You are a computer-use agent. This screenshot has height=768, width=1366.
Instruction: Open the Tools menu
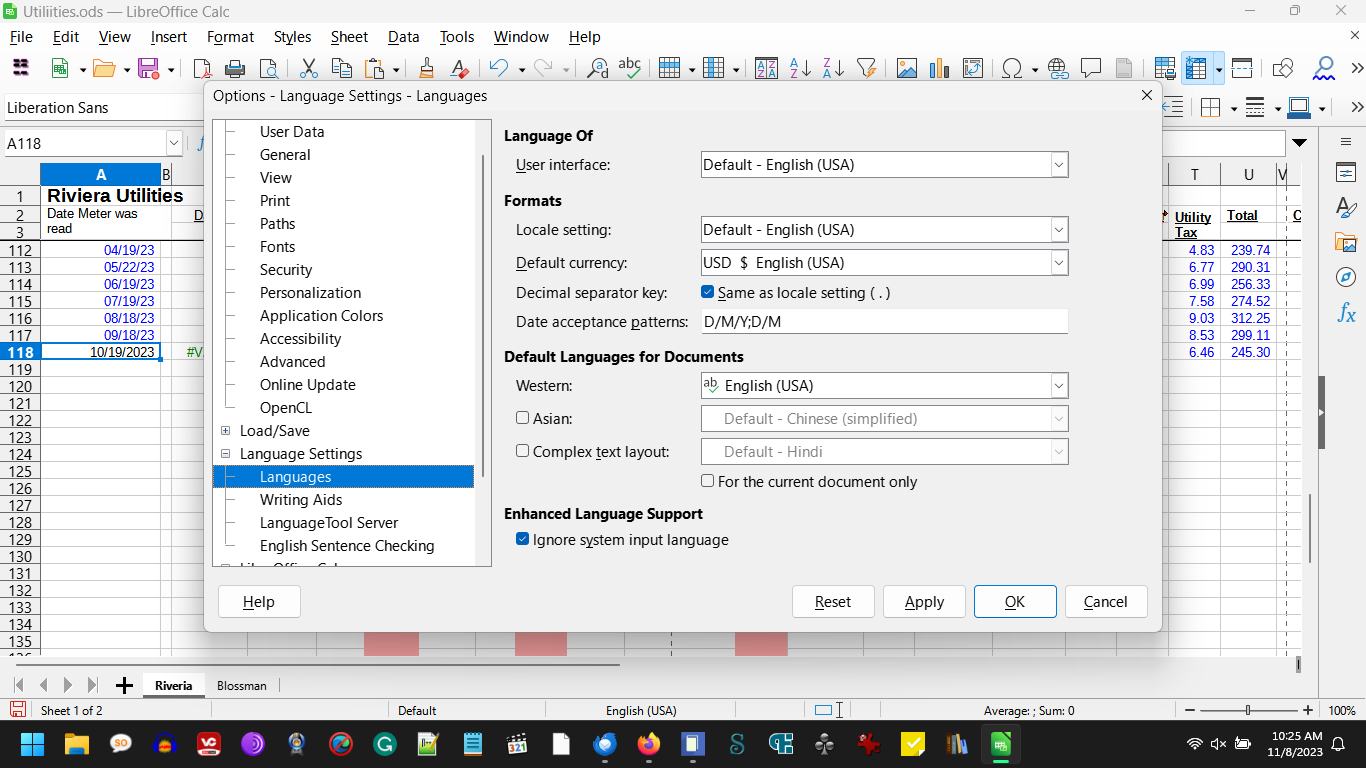456,37
